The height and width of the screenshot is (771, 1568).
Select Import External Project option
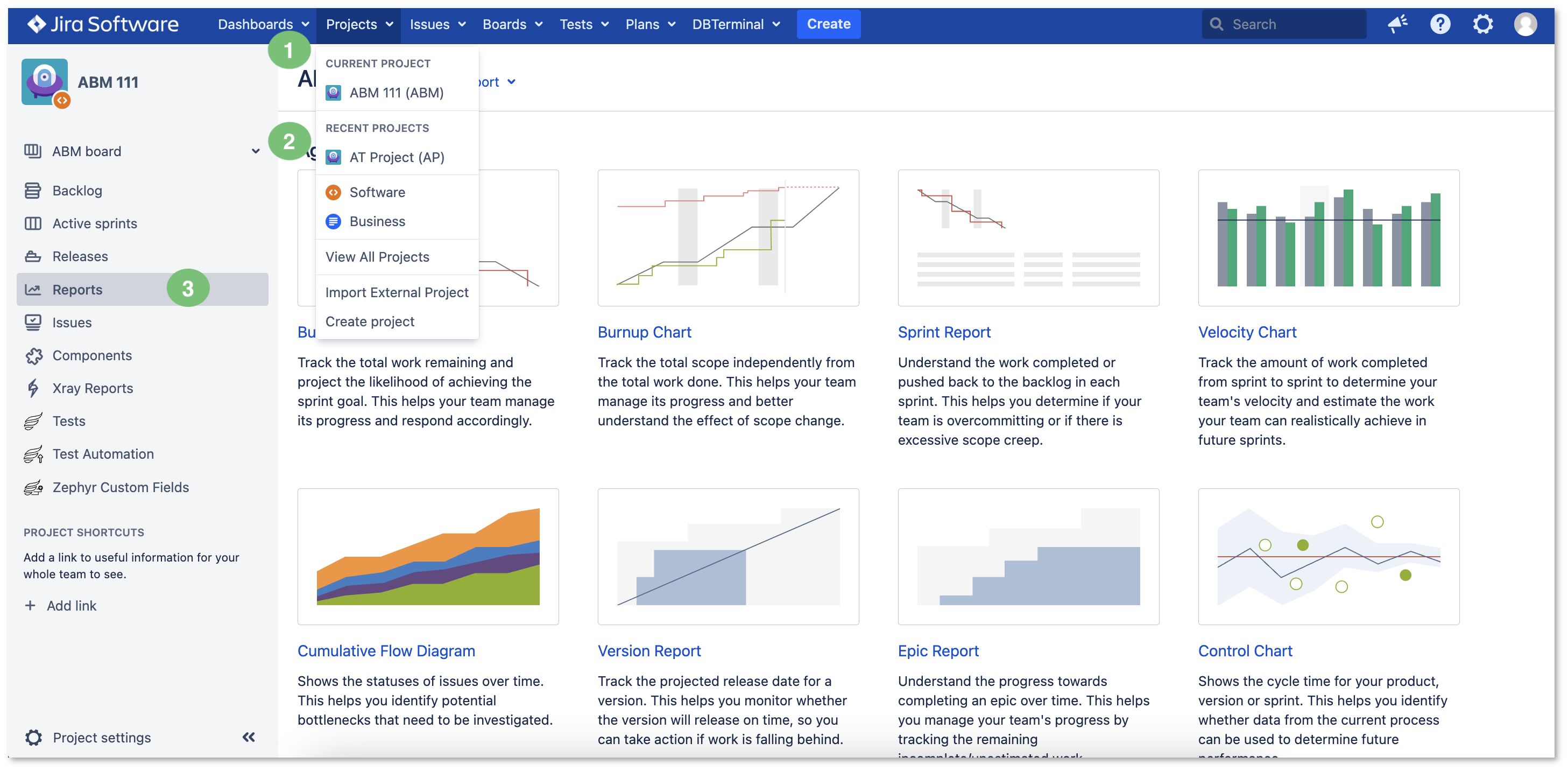(397, 292)
